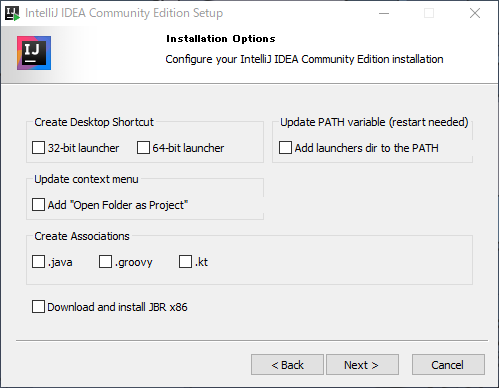Viewport: 499px width, 388px height.
Task: Check Add "Open Folder as Project" option
Action: click(x=38, y=205)
